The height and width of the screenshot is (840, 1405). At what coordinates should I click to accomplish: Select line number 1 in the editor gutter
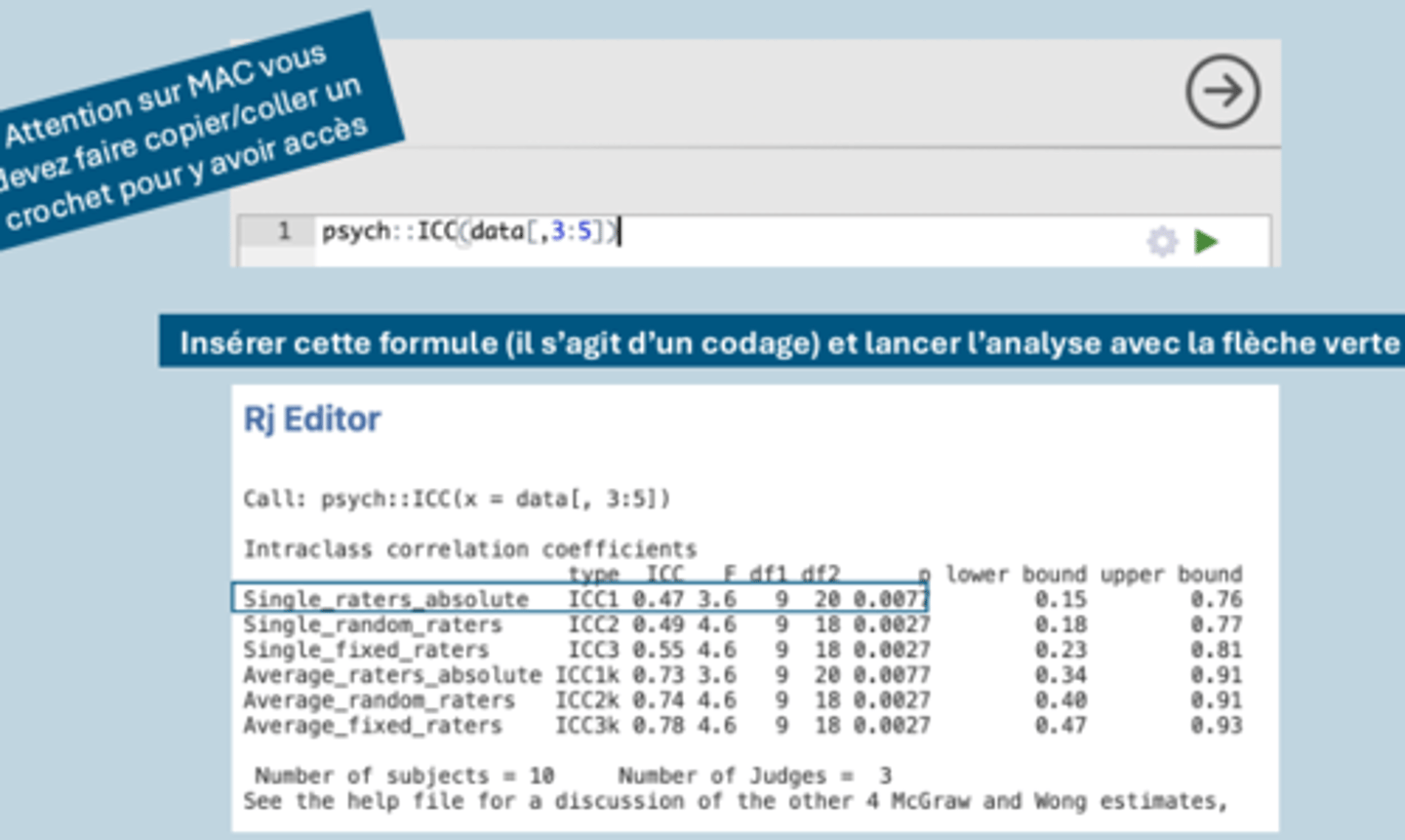pos(284,231)
